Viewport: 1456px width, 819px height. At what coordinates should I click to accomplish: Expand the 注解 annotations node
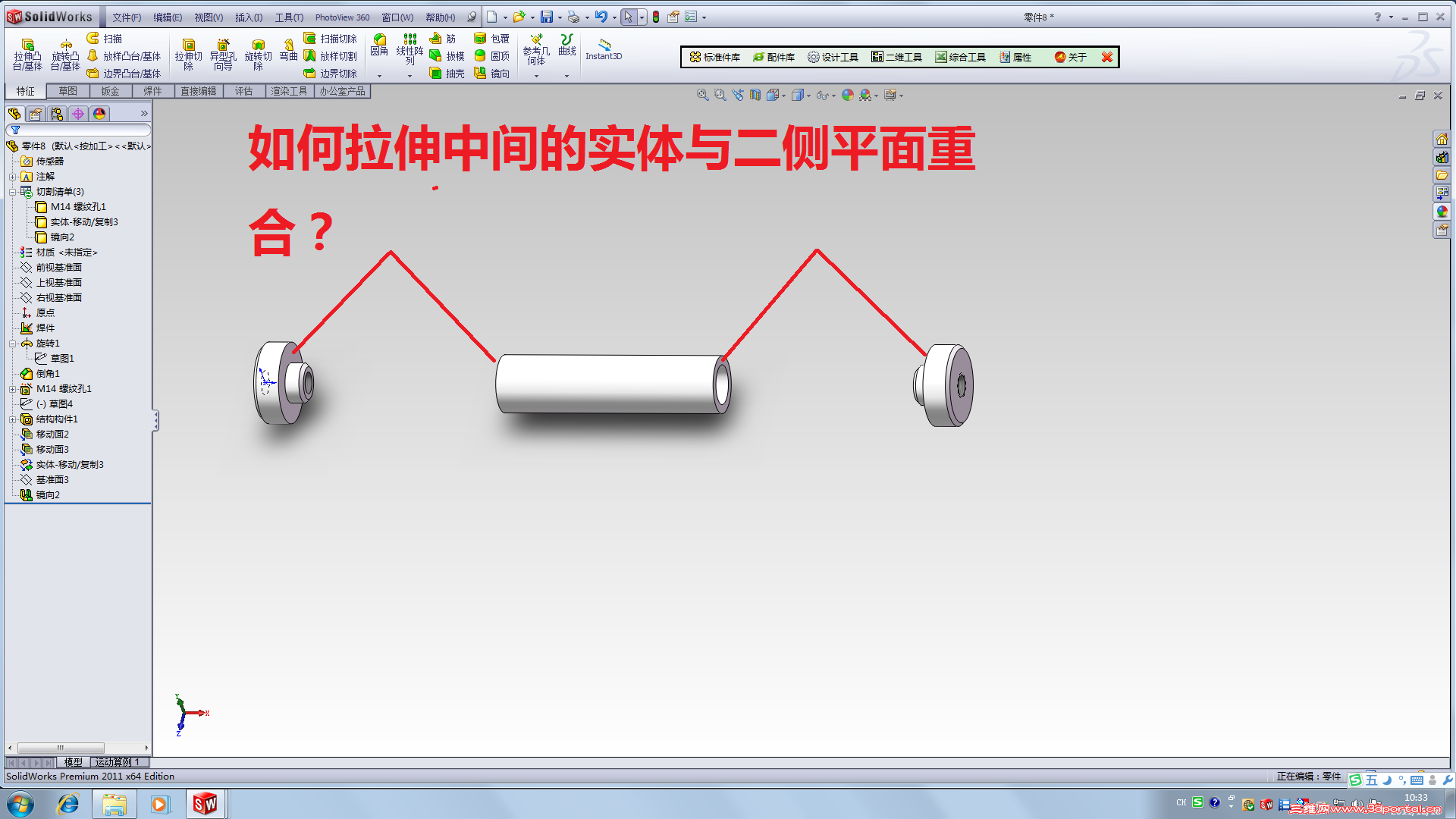pos(14,176)
